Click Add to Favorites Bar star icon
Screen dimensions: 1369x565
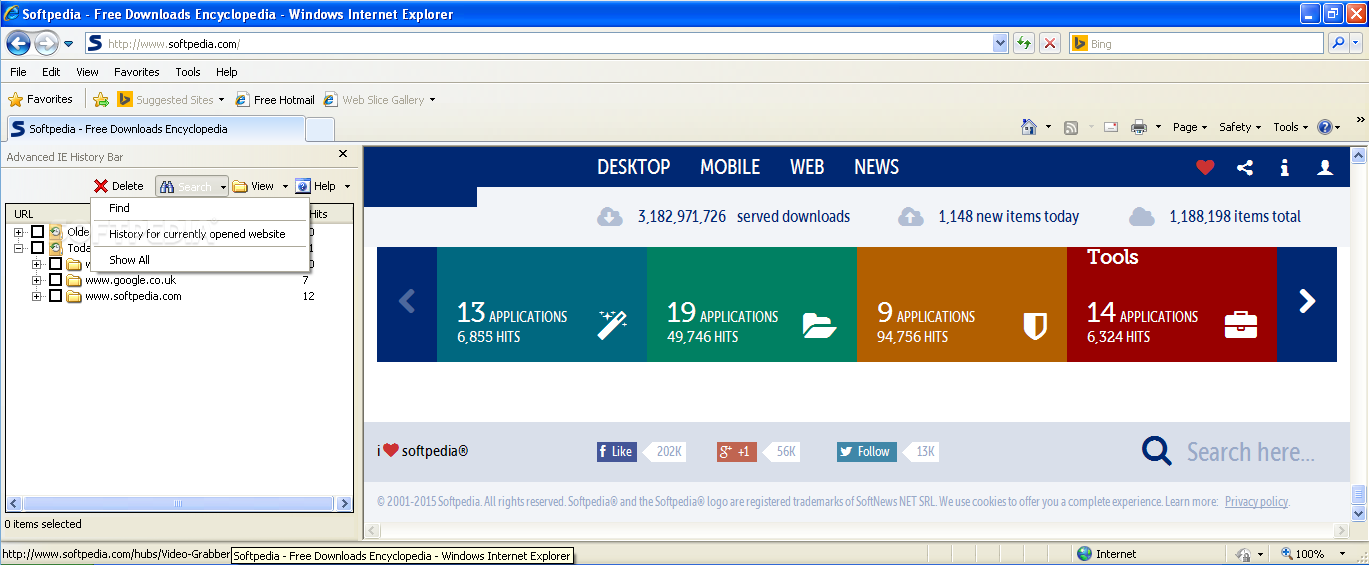101,99
